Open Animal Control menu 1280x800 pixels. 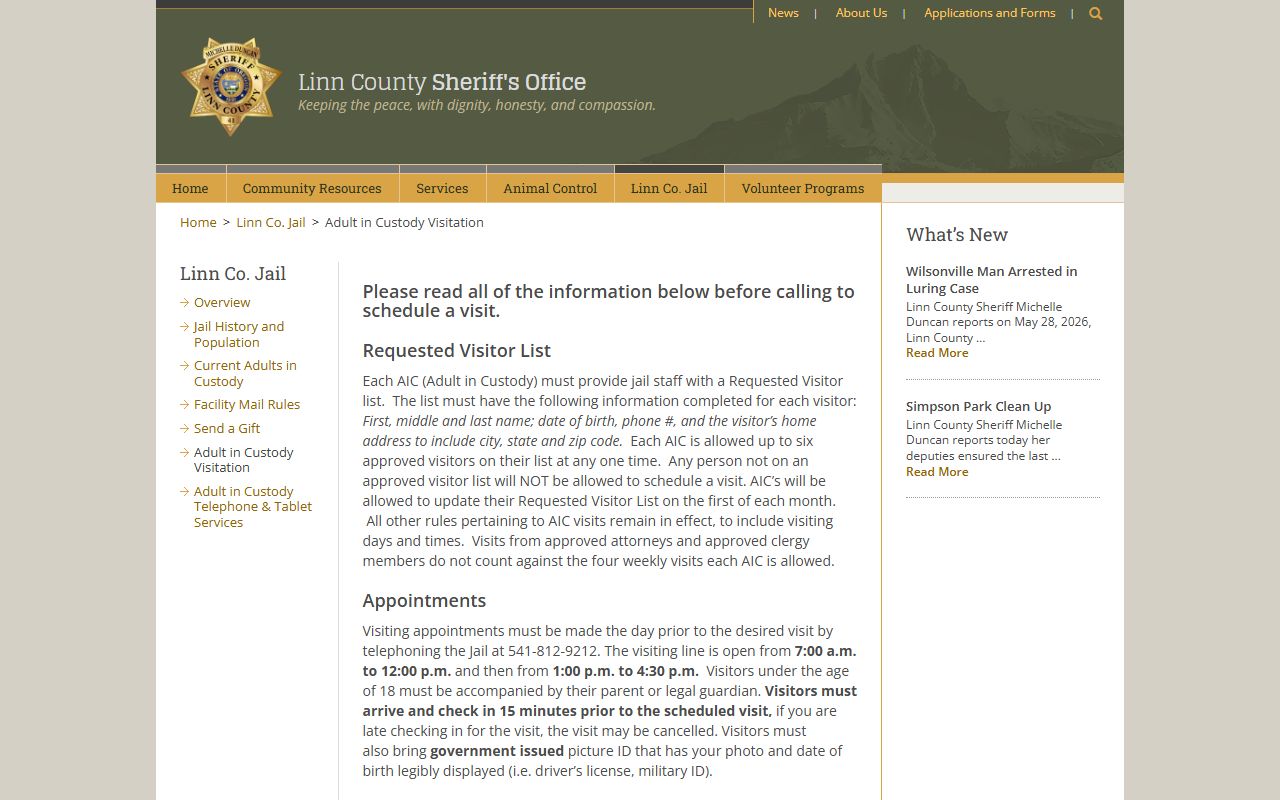point(550,188)
